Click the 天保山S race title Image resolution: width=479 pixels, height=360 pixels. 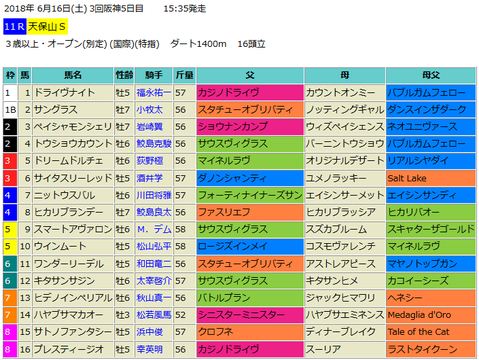point(47,27)
